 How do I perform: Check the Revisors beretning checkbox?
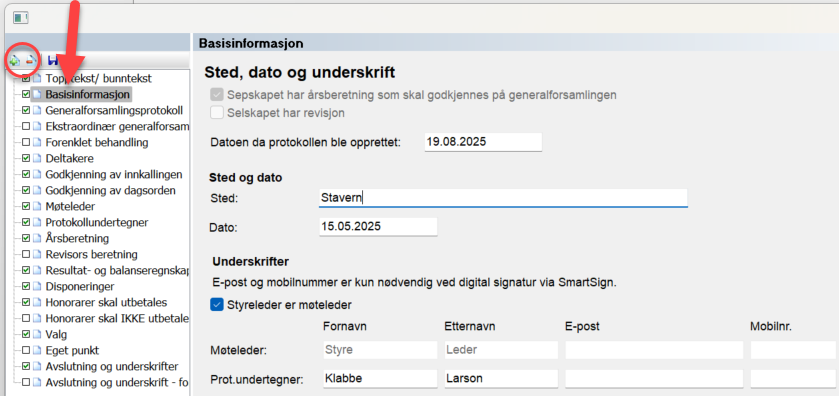[x=26, y=254]
